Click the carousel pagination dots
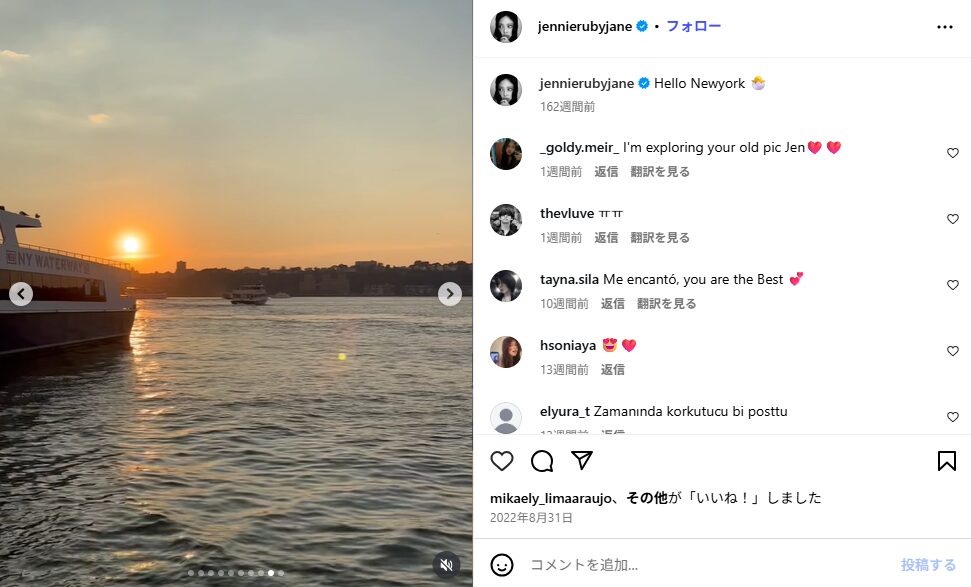The width and height of the screenshot is (971, 587). pyautogui.click(x=236, y=573)
